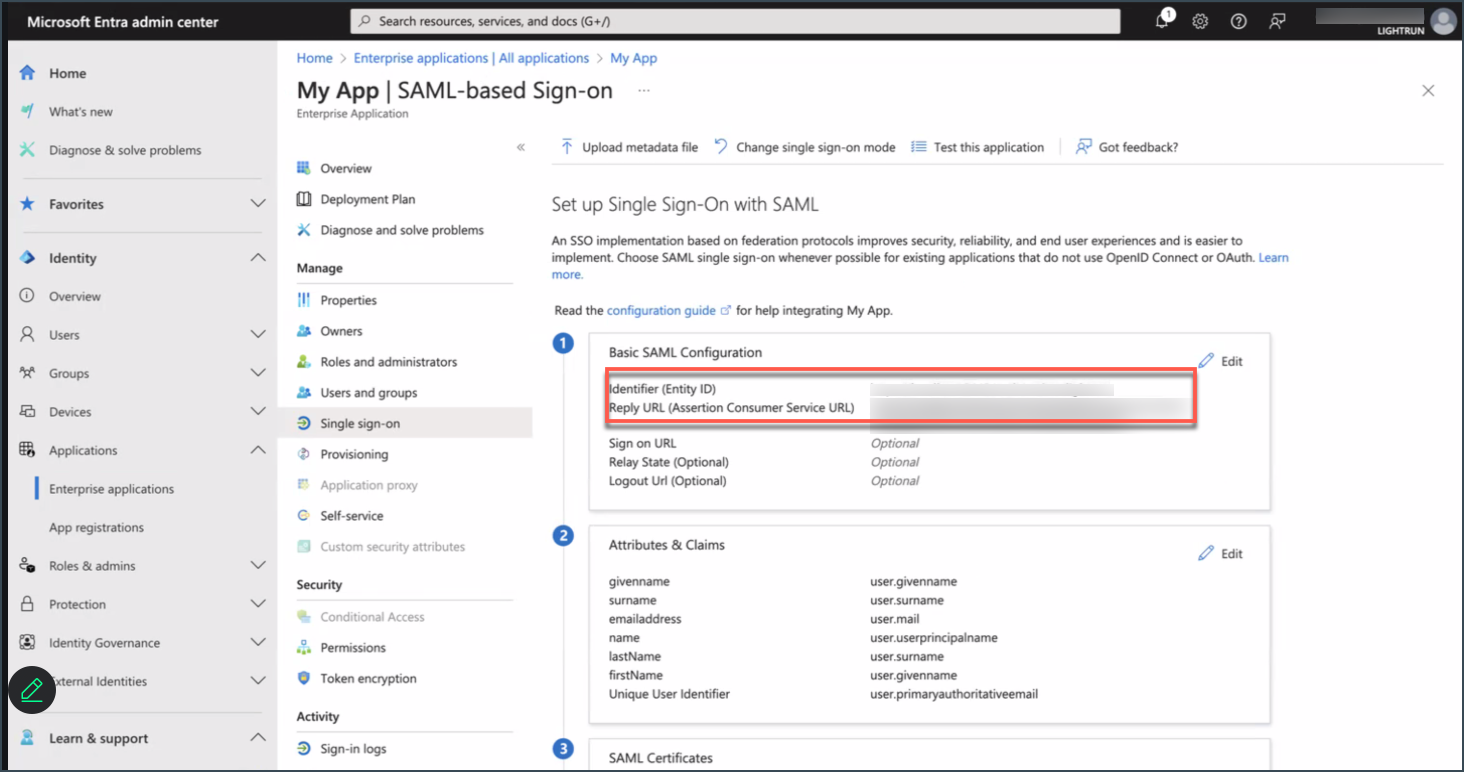This screenshot has height=772, width=1464.
Task: Edit the Basic SAML Configuration
Action: click(1221, 361)
